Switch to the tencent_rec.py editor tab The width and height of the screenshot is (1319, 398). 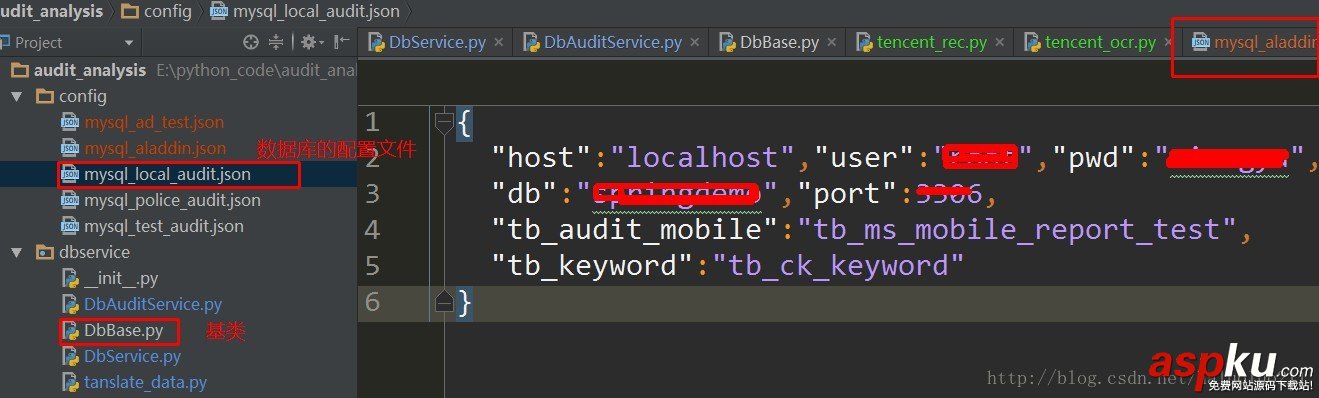pyautogui.click(x=932, y=43)
